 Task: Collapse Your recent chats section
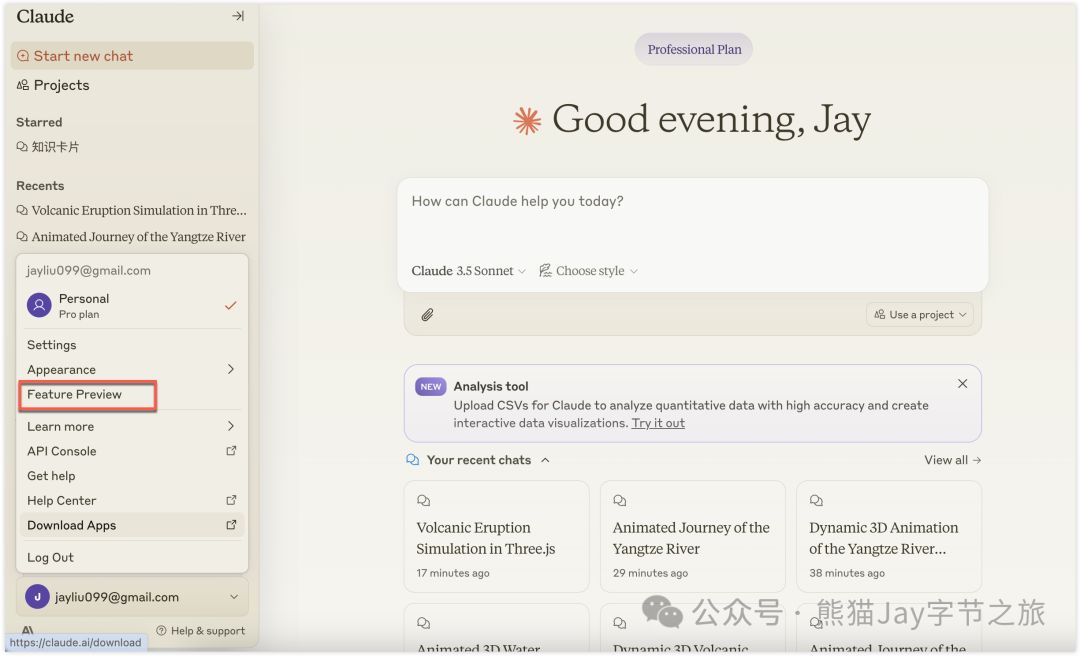point(546,460)
